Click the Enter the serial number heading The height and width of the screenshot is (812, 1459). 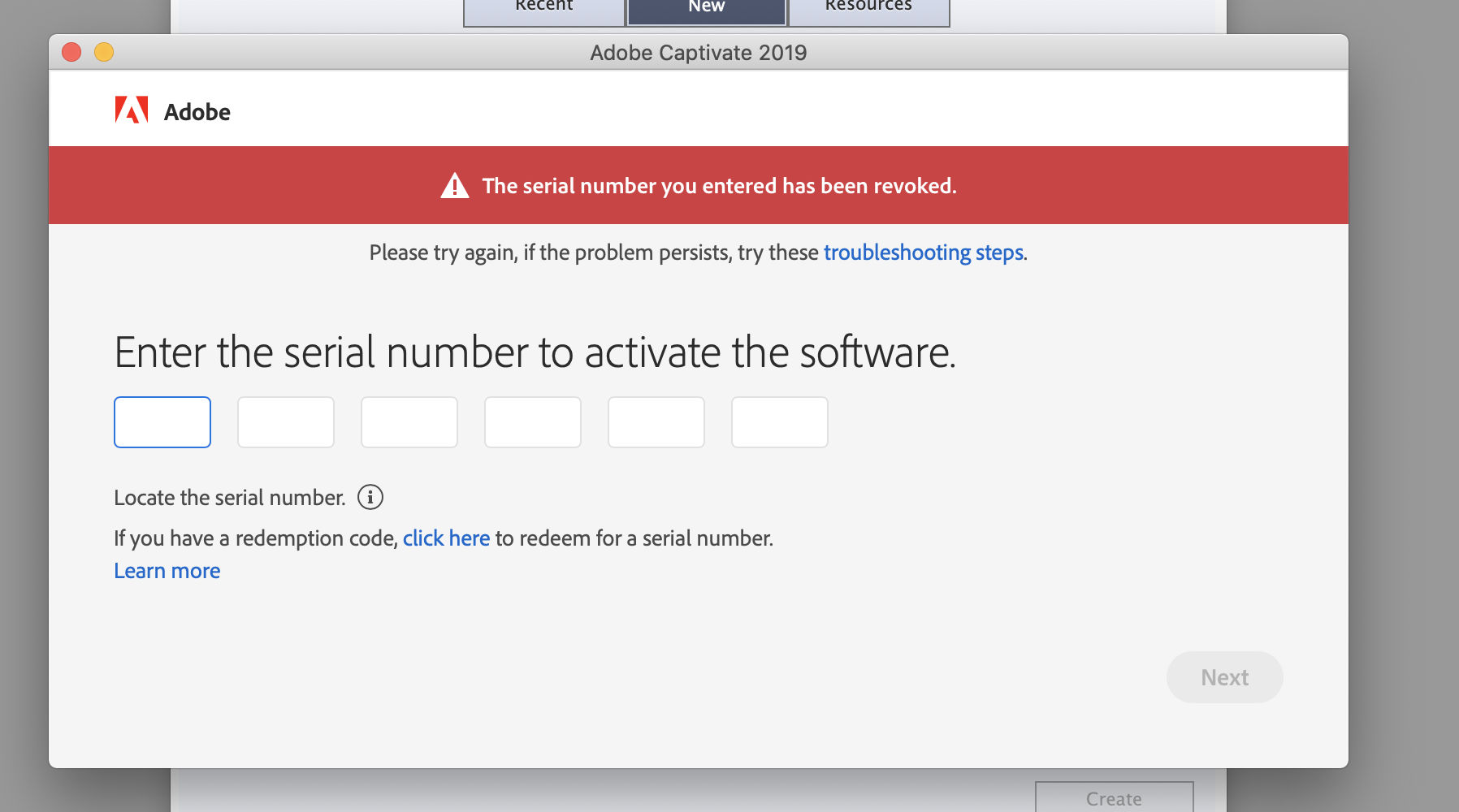pos(535,352)
